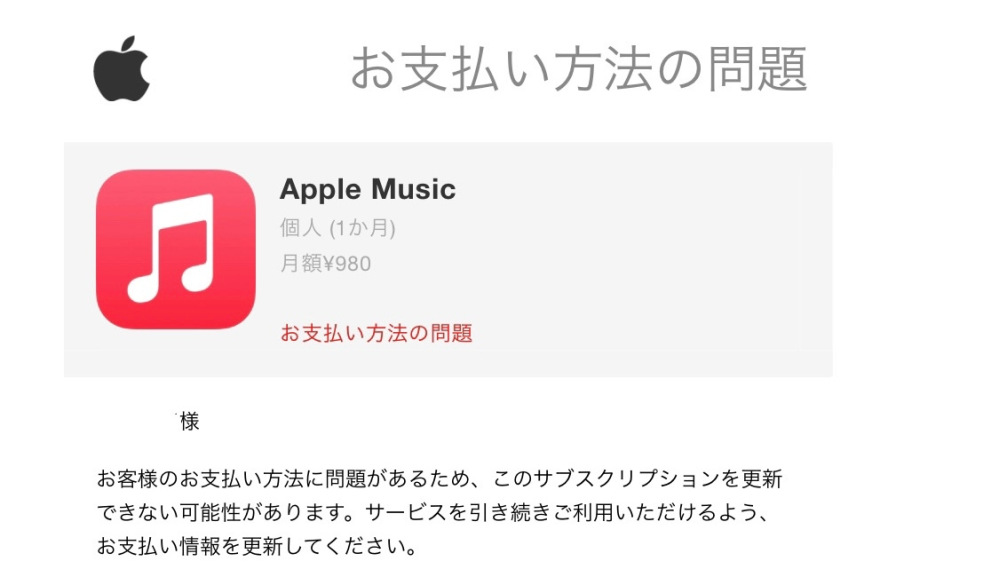Select the phrase 問題があるため in the message
This screenshot has height=577, width=999.
(396, 479)
